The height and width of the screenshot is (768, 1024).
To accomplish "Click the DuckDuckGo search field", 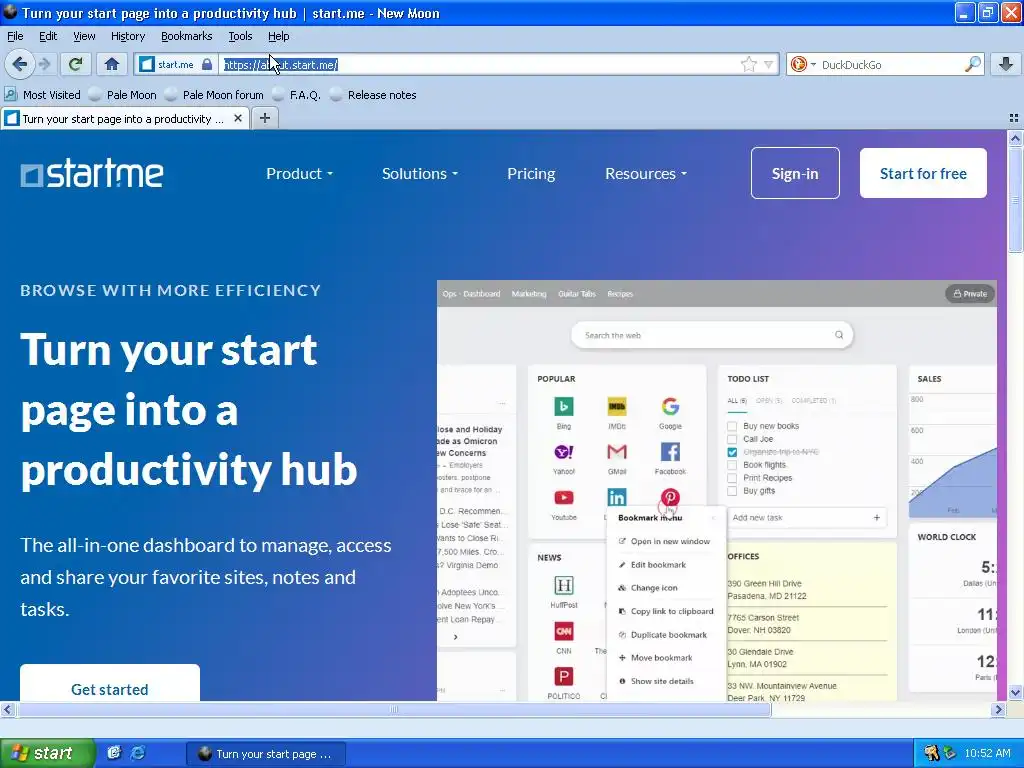I will (x=890, y=64).
